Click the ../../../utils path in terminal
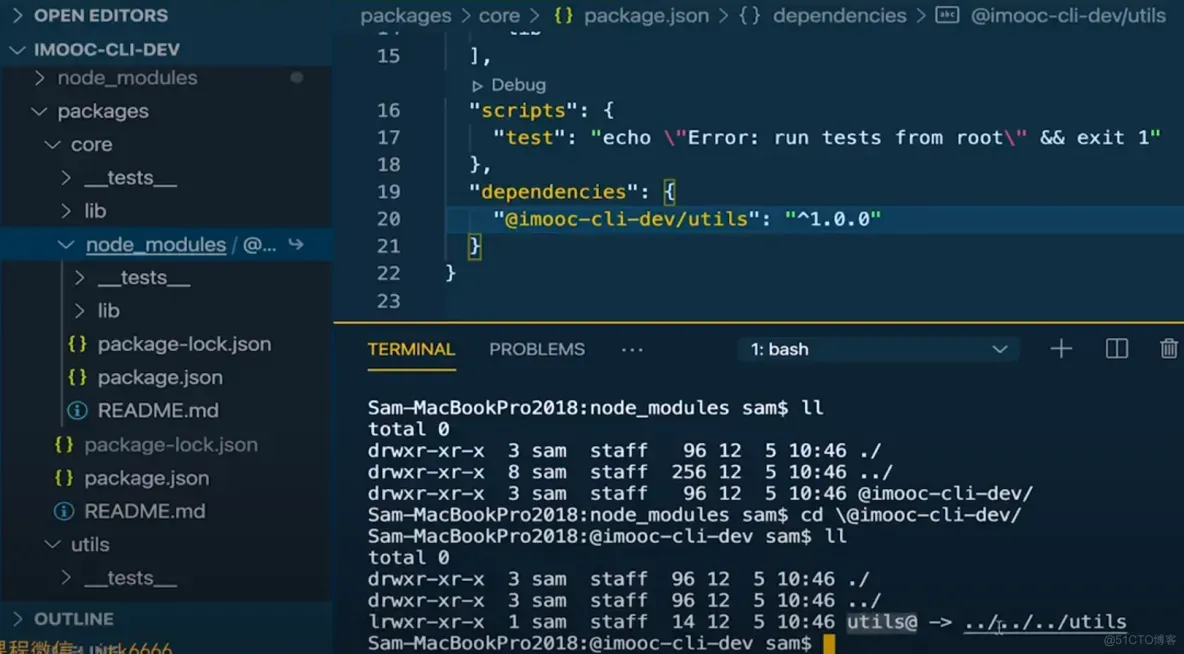This screenshot has width=1184, height=654. (x=1045, y=622)
